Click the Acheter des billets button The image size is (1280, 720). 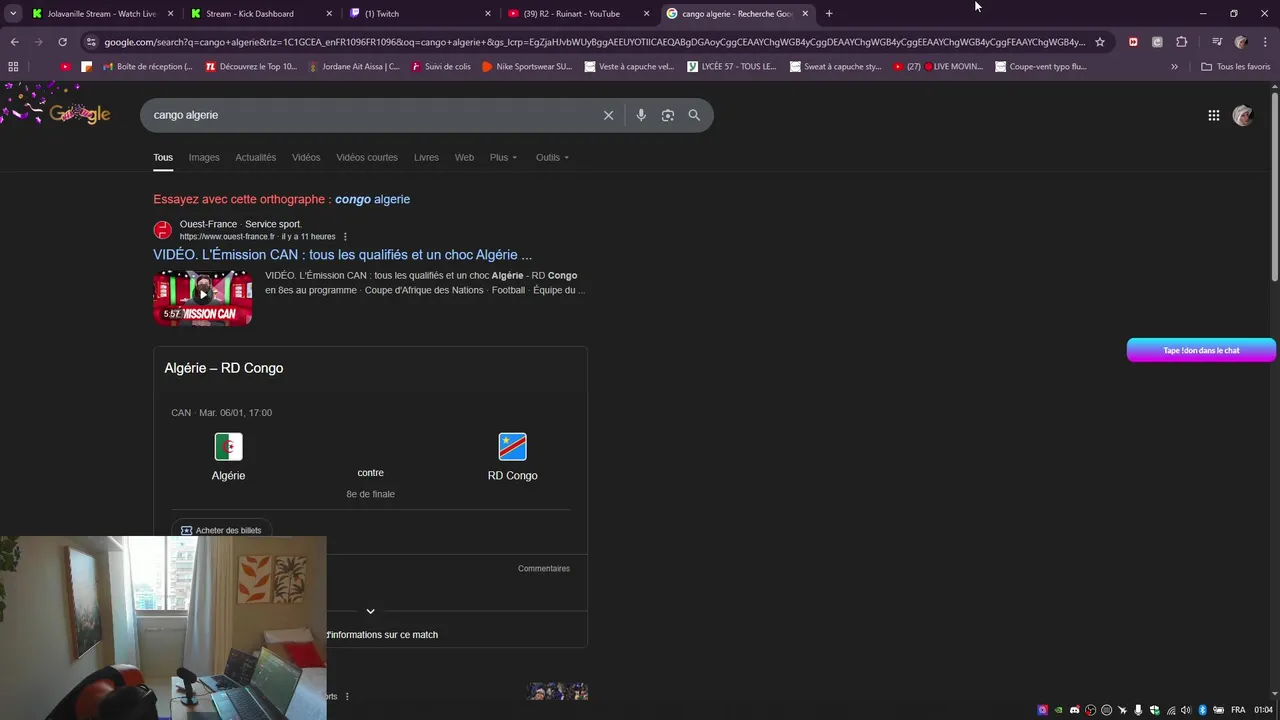(x=221, y=530)
